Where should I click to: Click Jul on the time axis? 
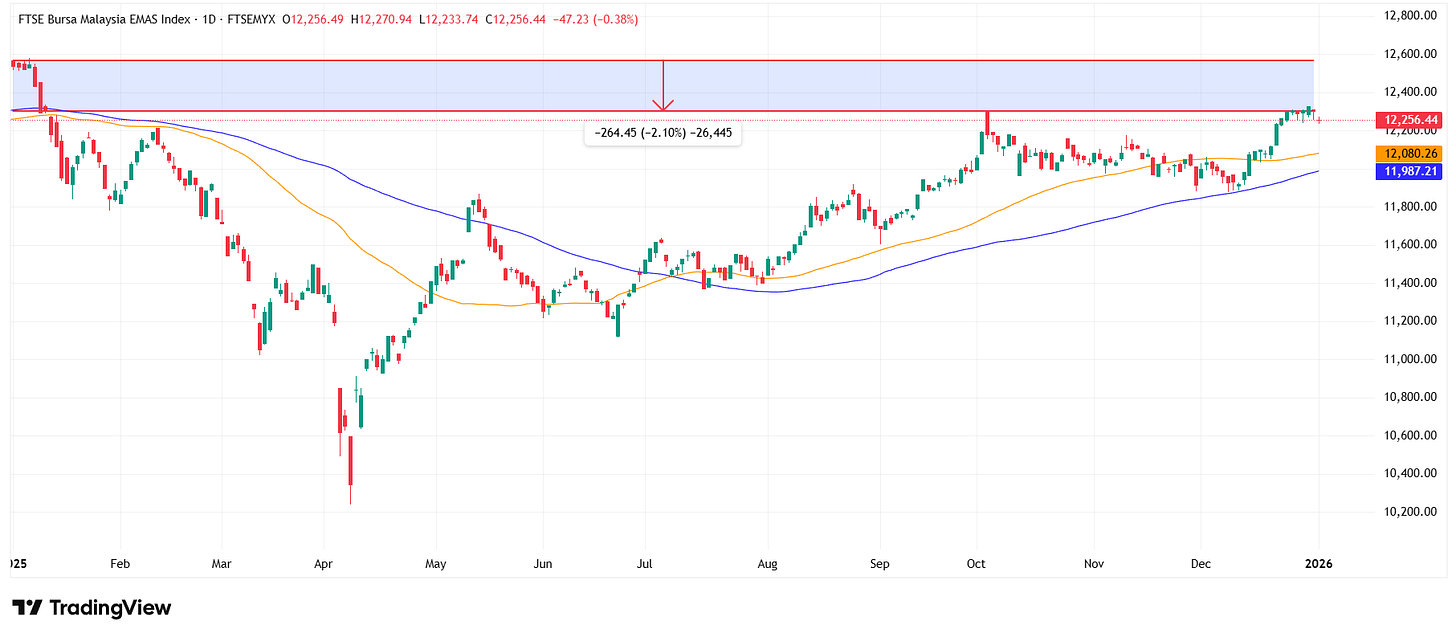pyautogui.click(x=645, y=564)
